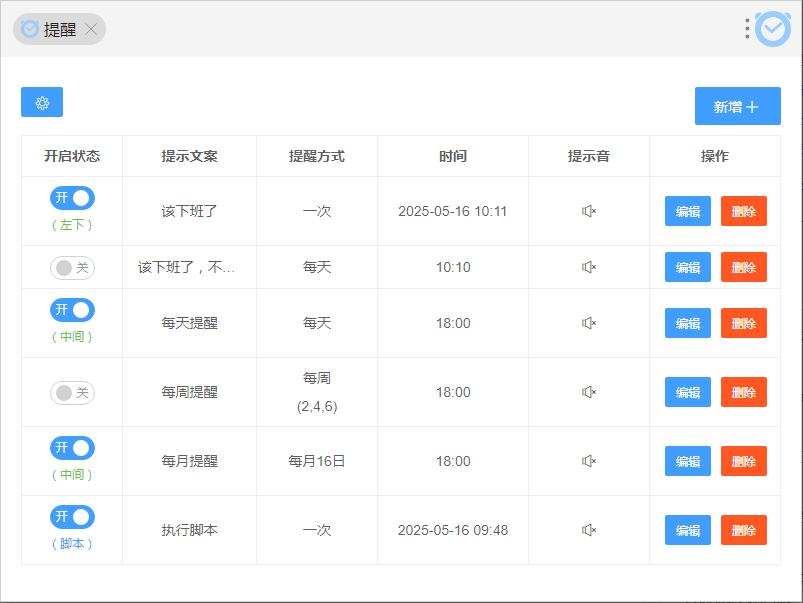Delete the 每月提醒 reminder
The width and height of the screenshot is (803, 603).
744,461
